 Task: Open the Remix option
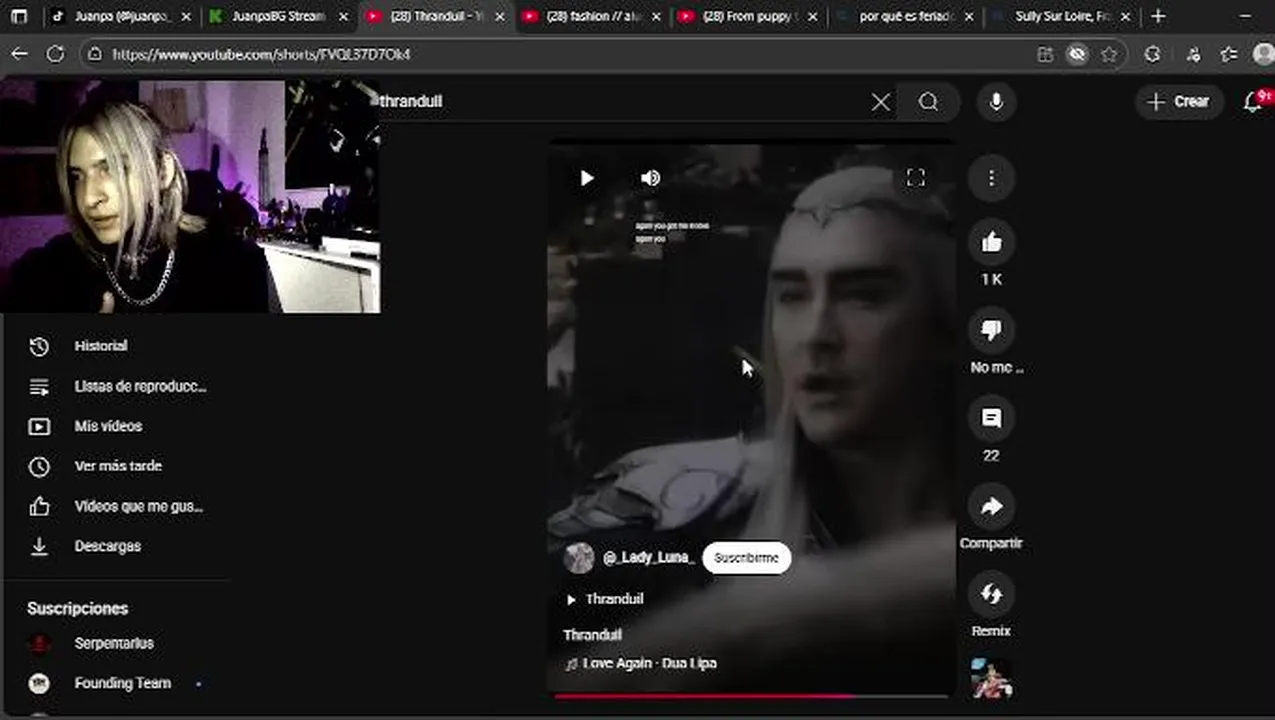tap(991, 594)
